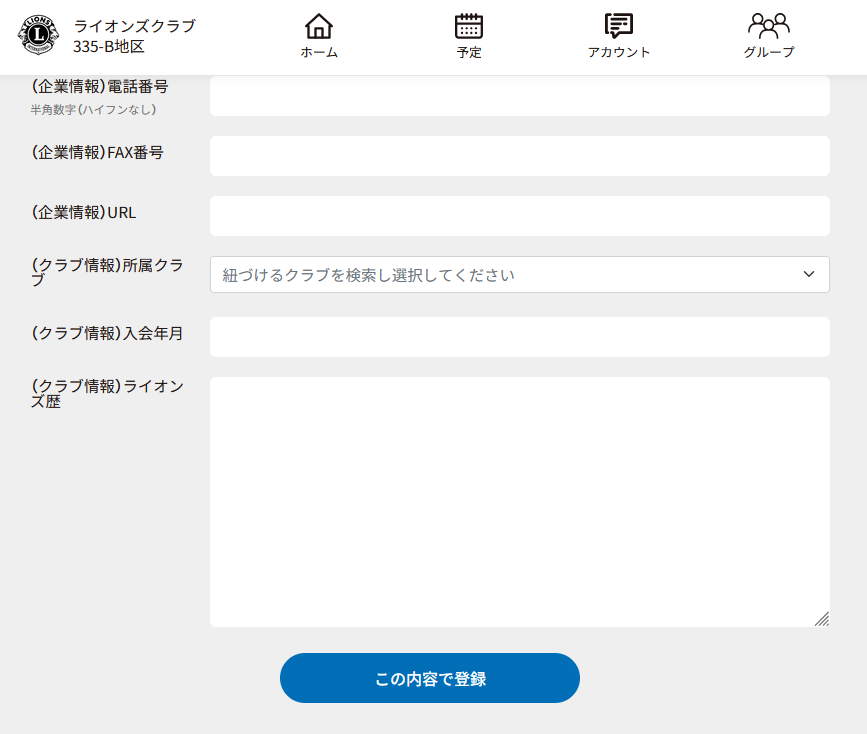Image resolution: width=867 pixels, height=734 pixels.
Task: Click the (企業情報)電話番号 field label
Action: 100,87
